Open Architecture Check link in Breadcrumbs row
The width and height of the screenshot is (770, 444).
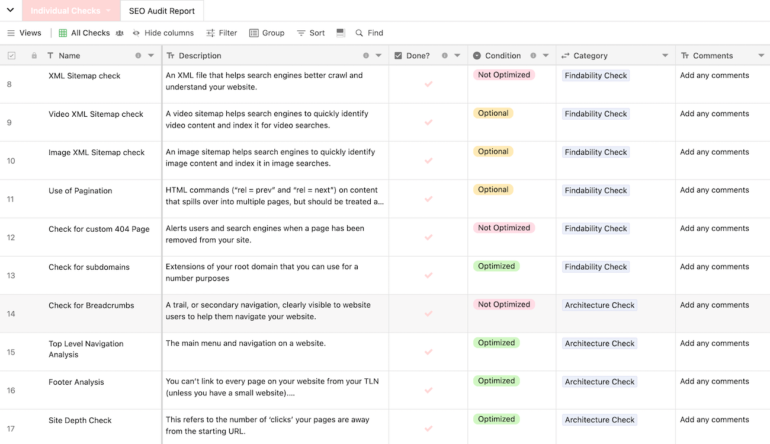[600, 305]
